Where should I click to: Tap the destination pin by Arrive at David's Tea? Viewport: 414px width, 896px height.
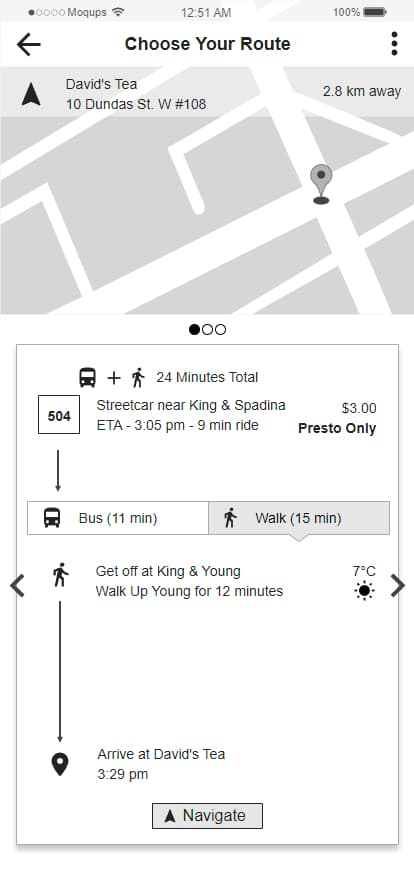(x=59, y=765)
